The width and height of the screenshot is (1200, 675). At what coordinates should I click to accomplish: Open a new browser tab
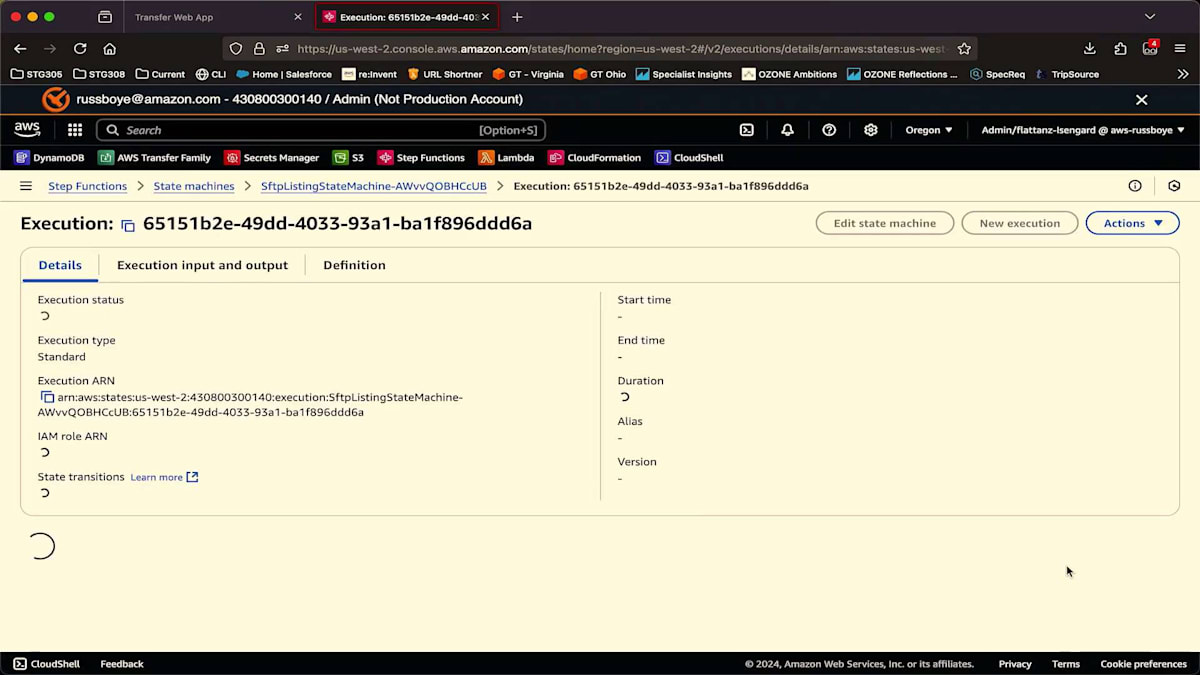point(517,17)
